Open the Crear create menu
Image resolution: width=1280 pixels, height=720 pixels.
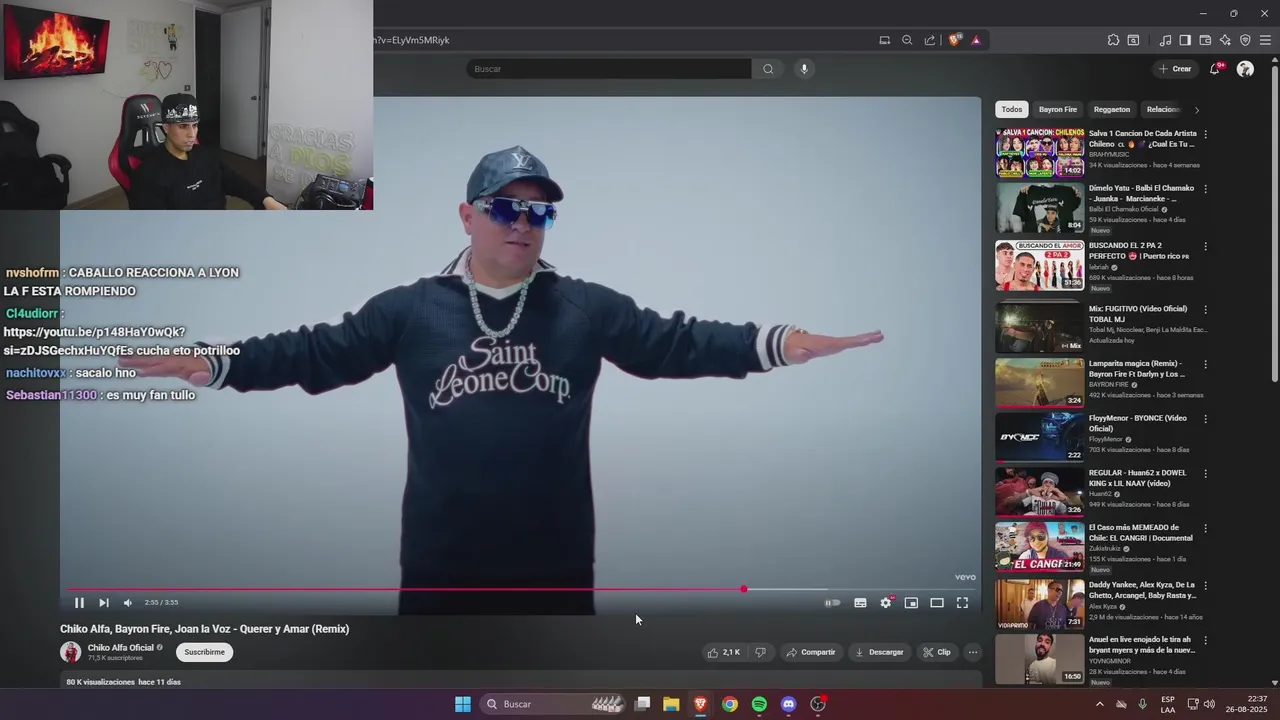click(1174, 69)
